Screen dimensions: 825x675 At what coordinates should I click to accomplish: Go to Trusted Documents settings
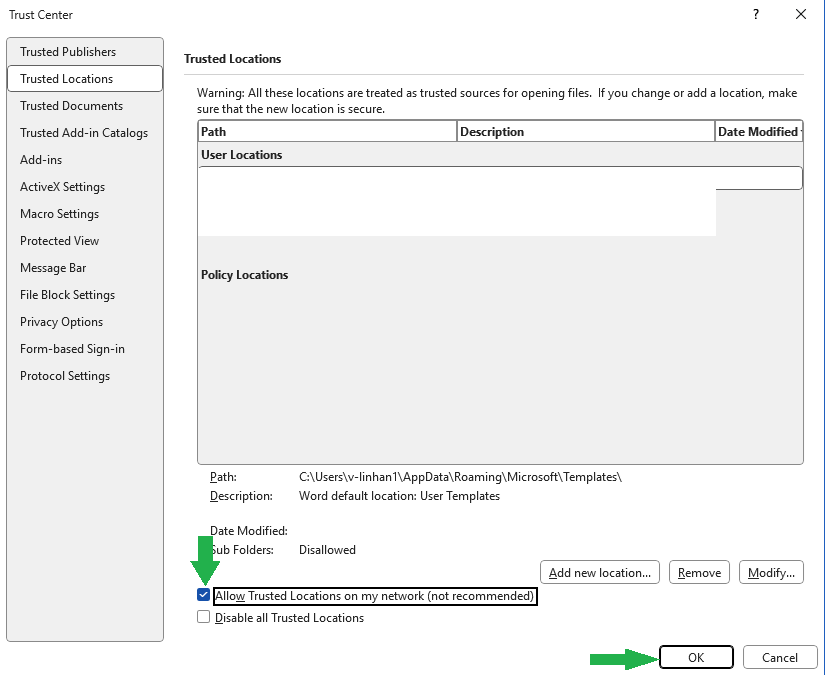(85, 106)
